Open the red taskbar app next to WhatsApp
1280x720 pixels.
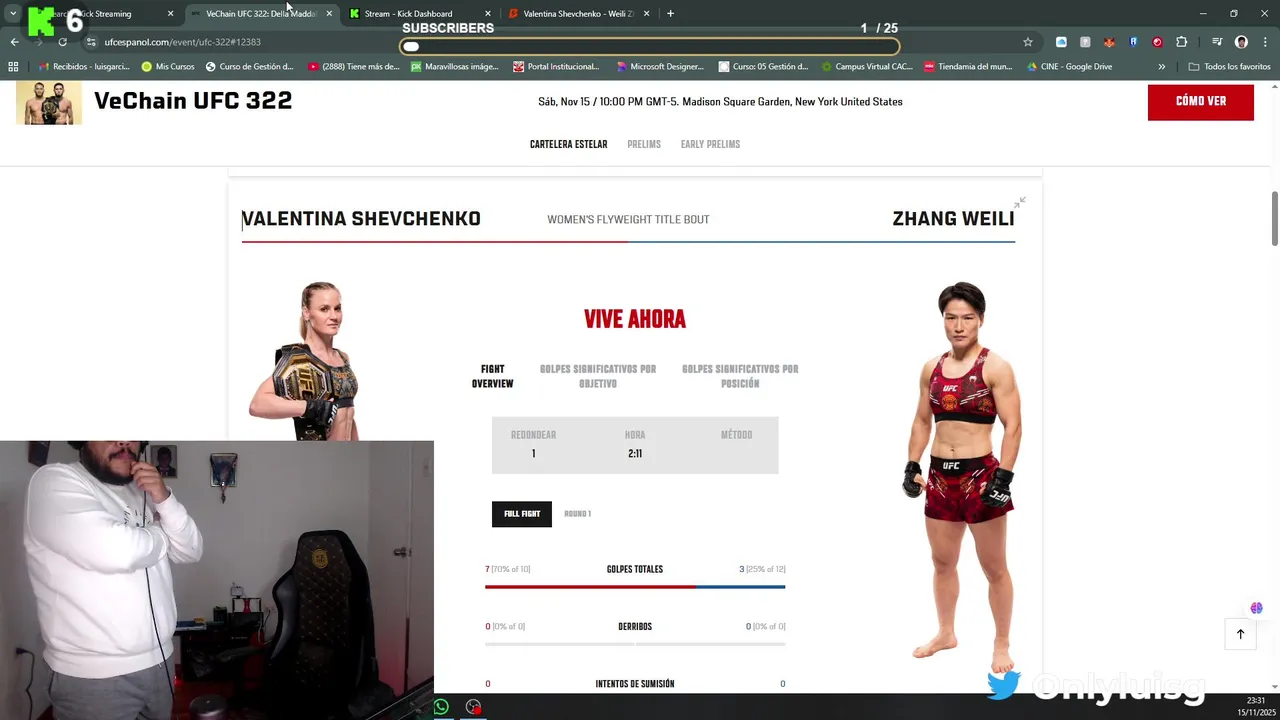click(x=473, y=707)
